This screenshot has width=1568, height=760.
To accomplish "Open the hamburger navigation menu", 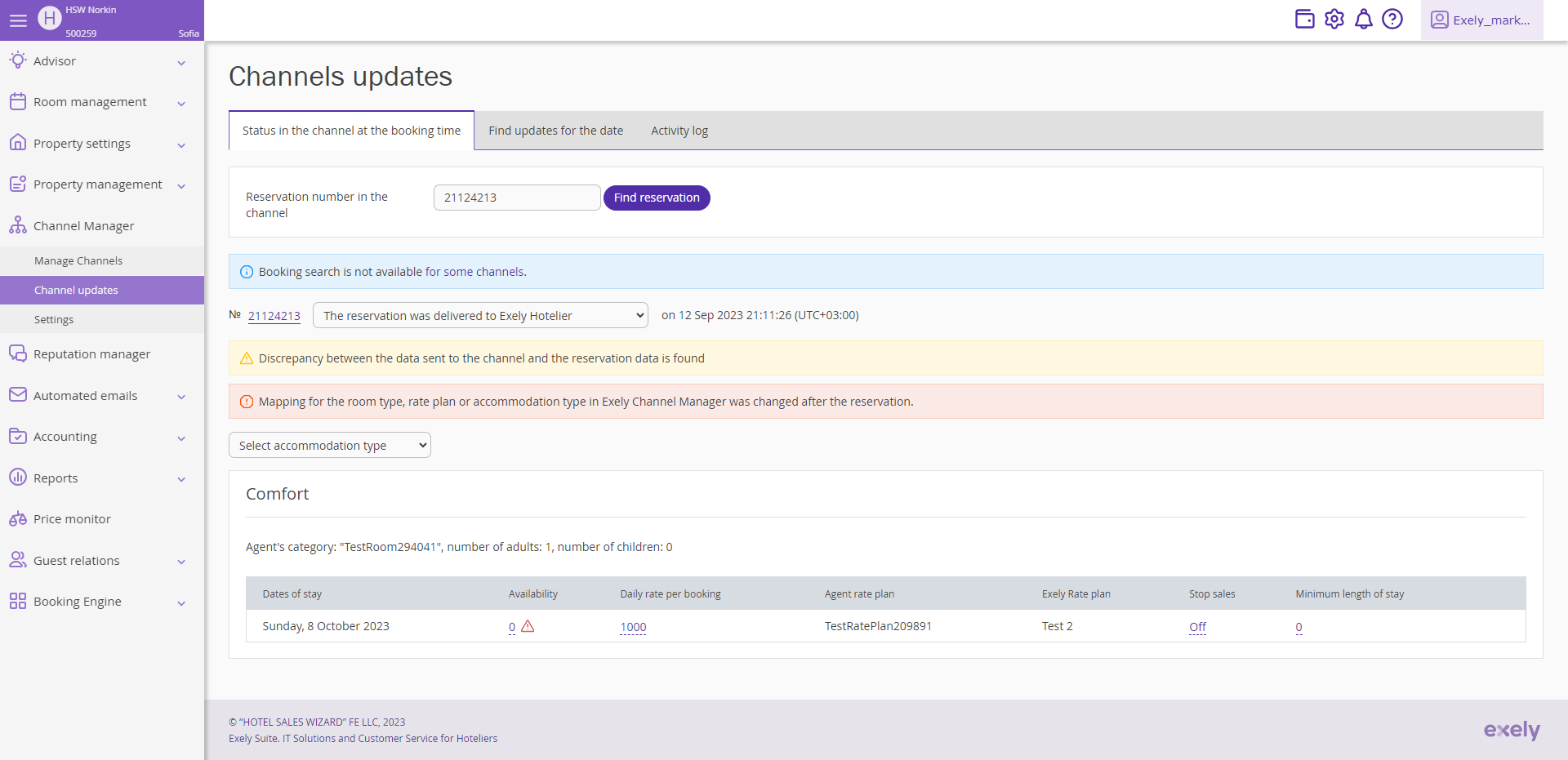I will click(18, 20).
